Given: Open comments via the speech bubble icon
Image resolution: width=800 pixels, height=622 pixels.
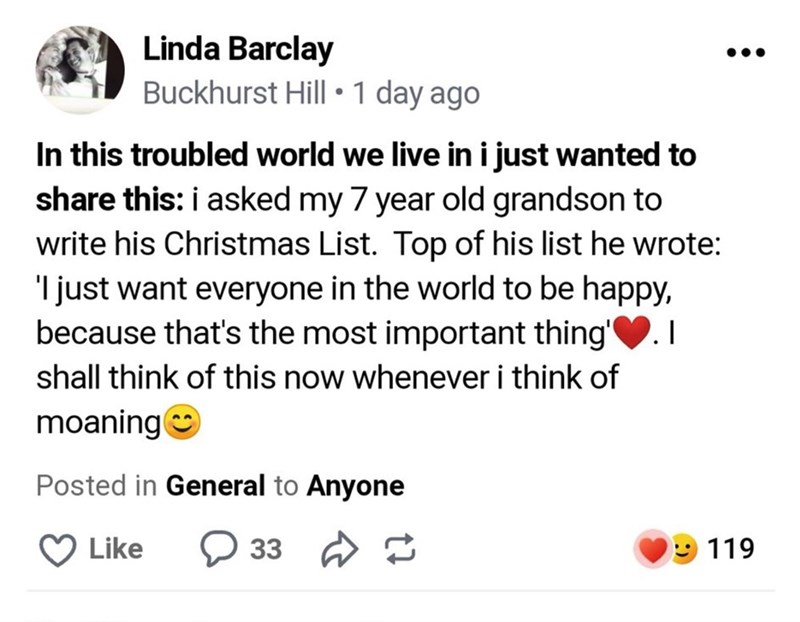Looking at the screenshot, I should (x=217, y=547).
